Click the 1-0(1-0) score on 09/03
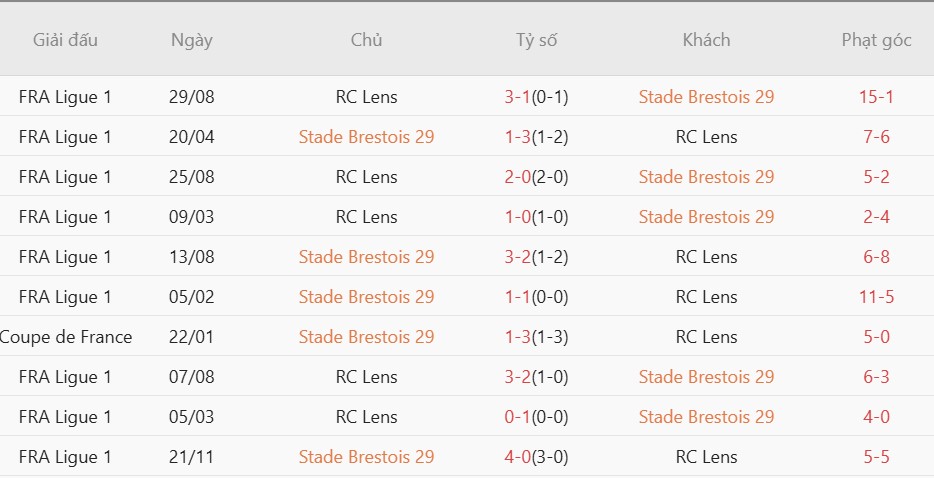 point(536,217)
